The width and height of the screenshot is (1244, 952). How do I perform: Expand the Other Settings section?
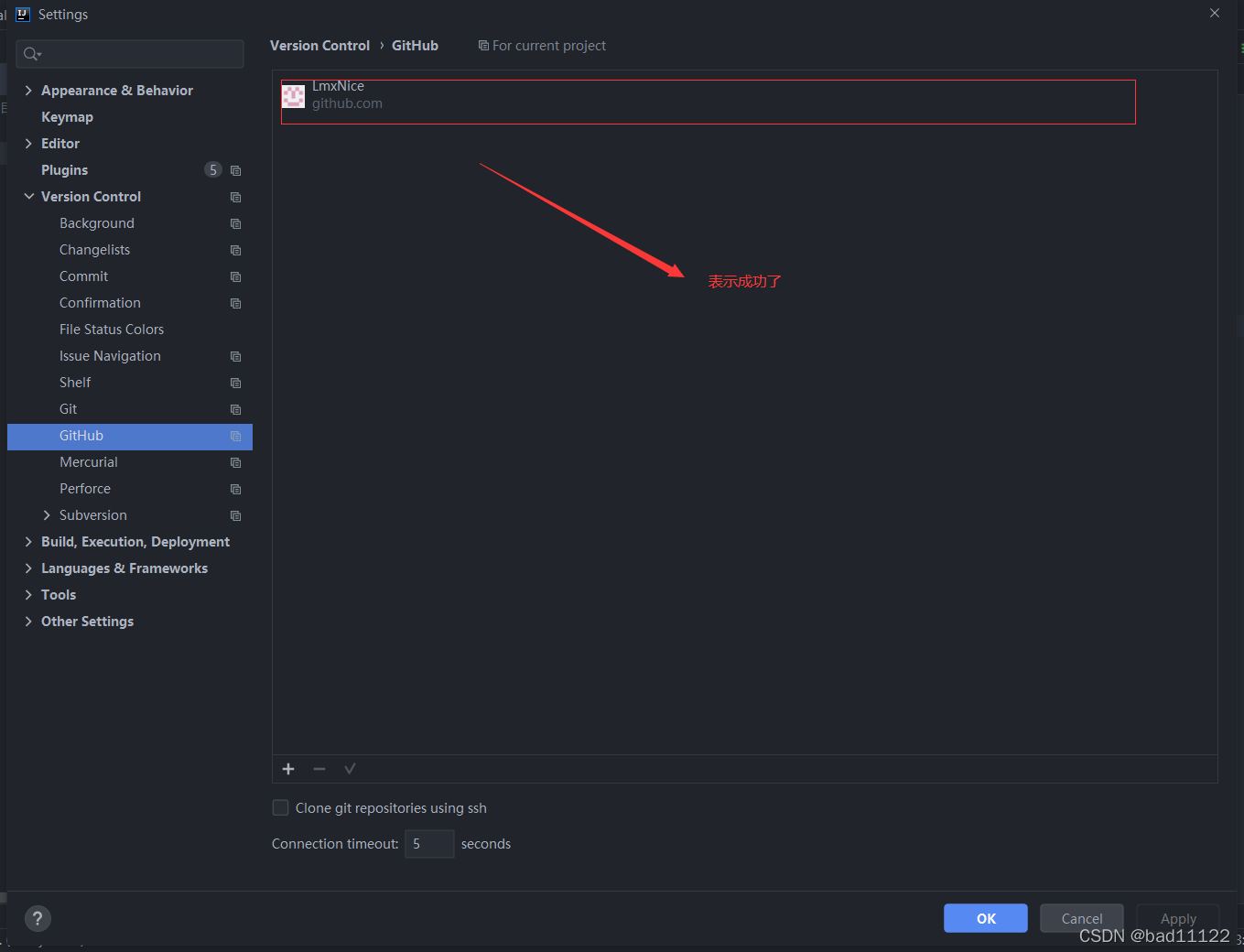click(28, 621)
